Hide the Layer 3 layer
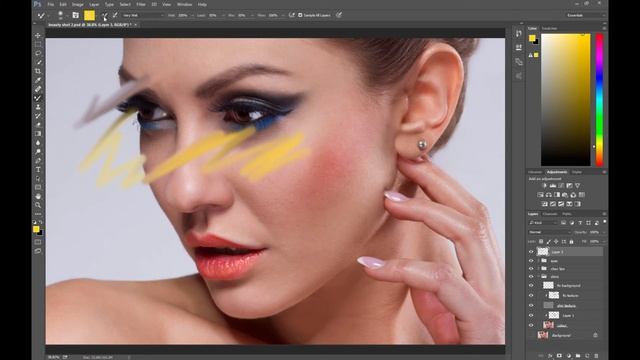 pos(531,252)
